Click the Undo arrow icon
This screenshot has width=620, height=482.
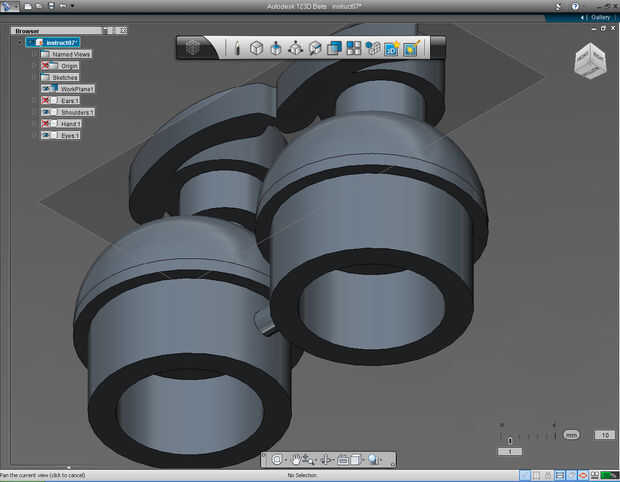coord(63,6)
